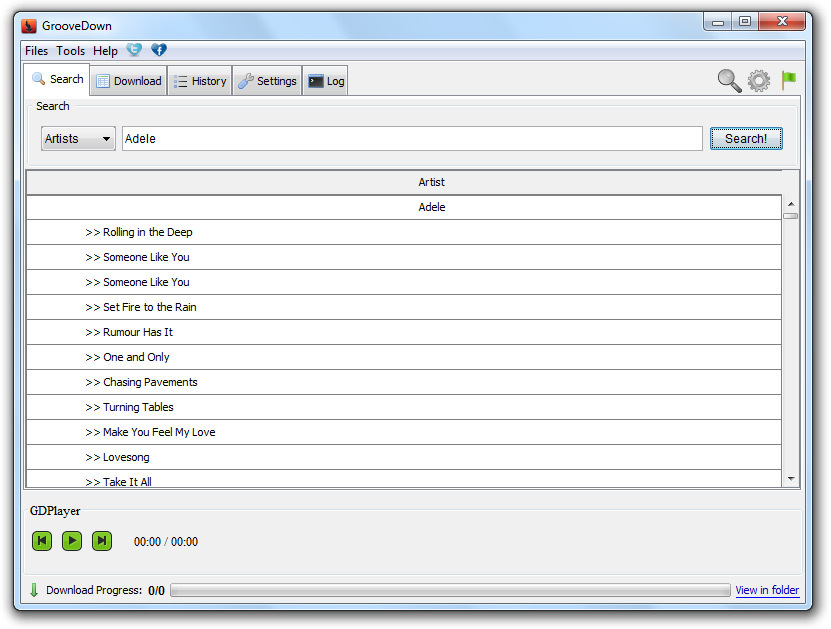Click the magnifying glass icon at top right
Image resolution: width=831 pixels, height=629 pixels.
click(729, 81)
